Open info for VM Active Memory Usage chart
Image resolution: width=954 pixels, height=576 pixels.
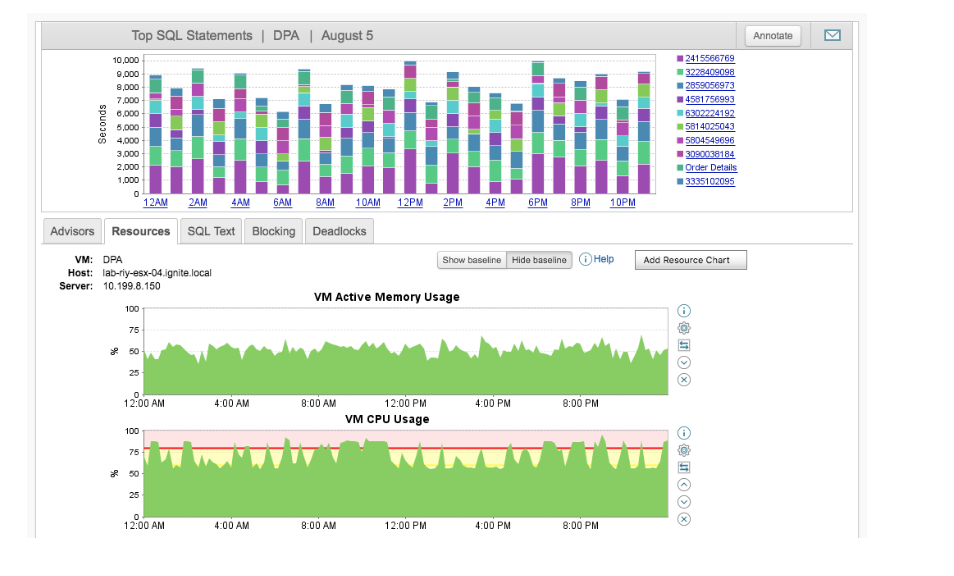pos(684,311)
